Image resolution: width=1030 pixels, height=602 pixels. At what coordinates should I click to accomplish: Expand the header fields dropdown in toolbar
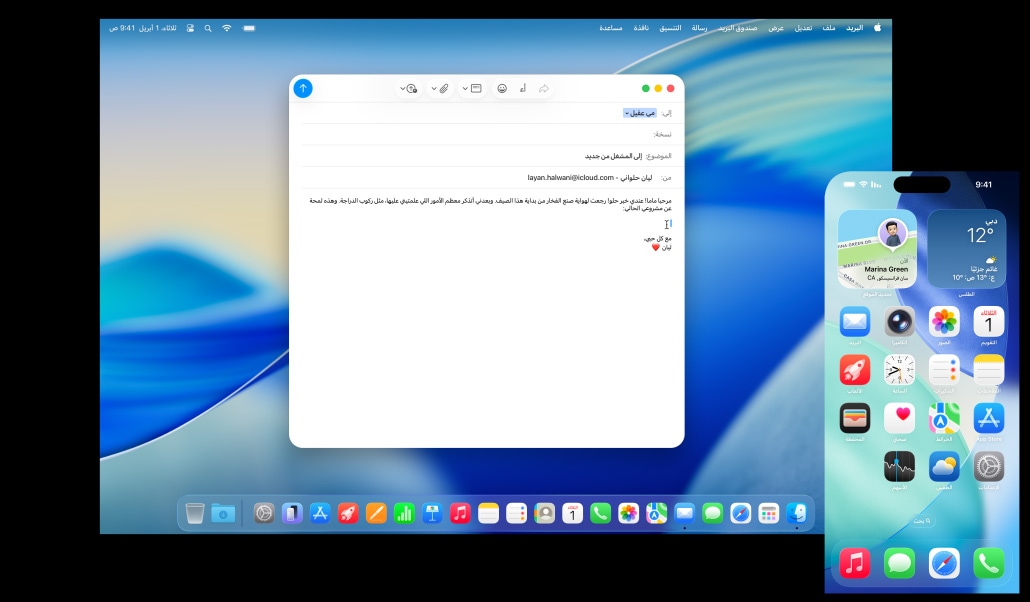[x=464, y=88]
